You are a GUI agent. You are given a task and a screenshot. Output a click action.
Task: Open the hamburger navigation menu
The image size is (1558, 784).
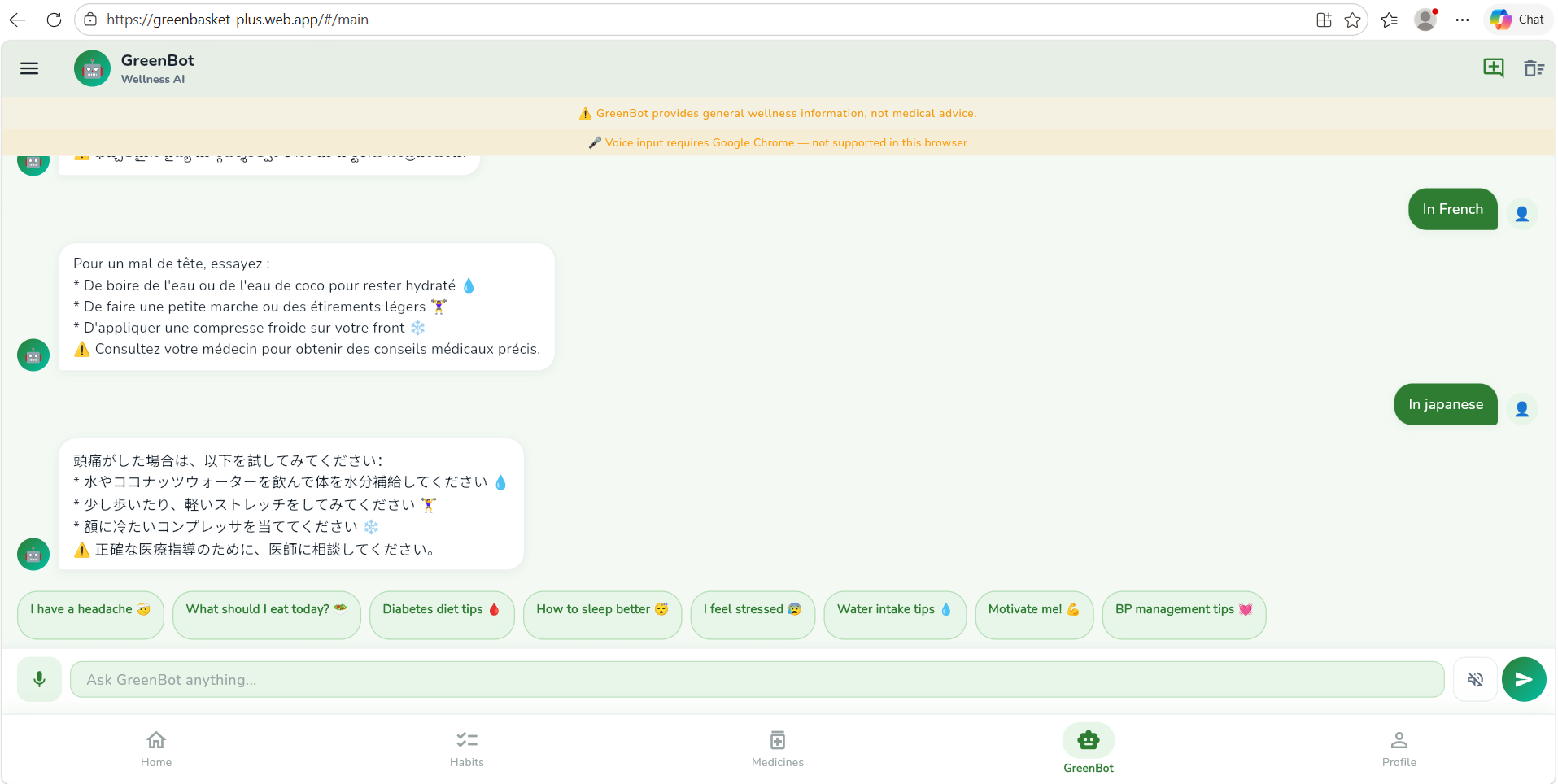[x=29, y=68]
